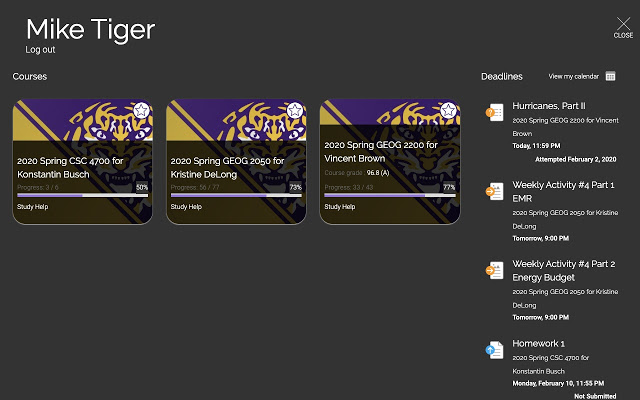The image size is (640, 400).
Task: Click the 50% badge on CSC 4700 card
Action: point(142,187)
